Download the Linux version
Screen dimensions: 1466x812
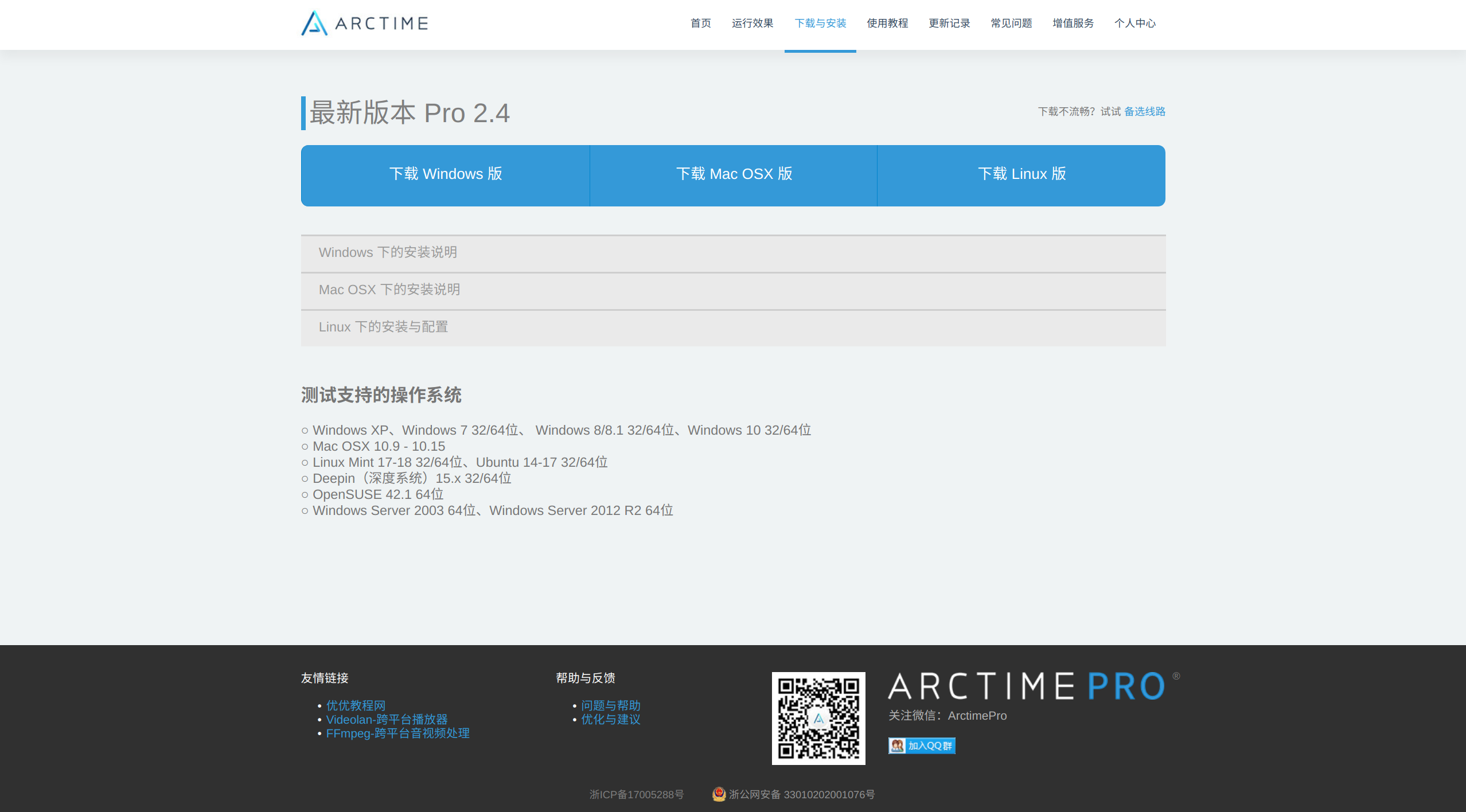(1021, 174)
